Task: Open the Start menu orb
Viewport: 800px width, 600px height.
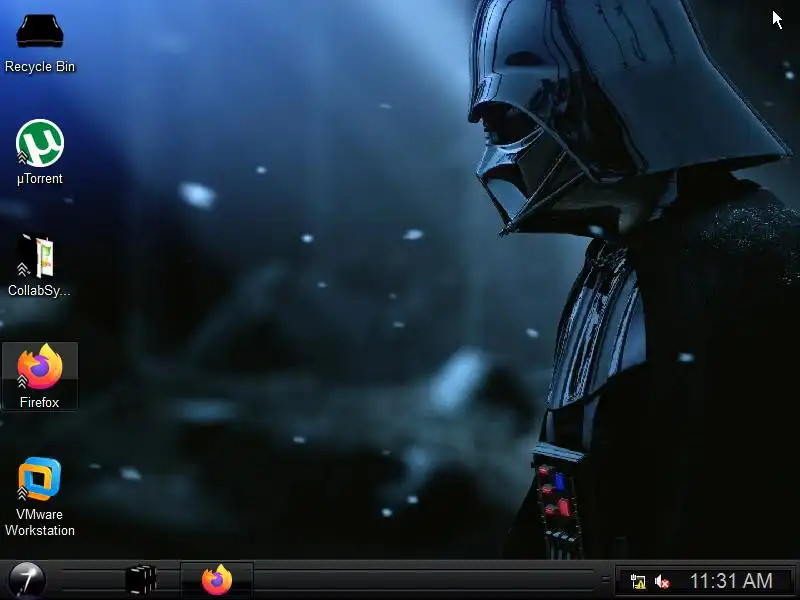Action: (x=27, y=580)
